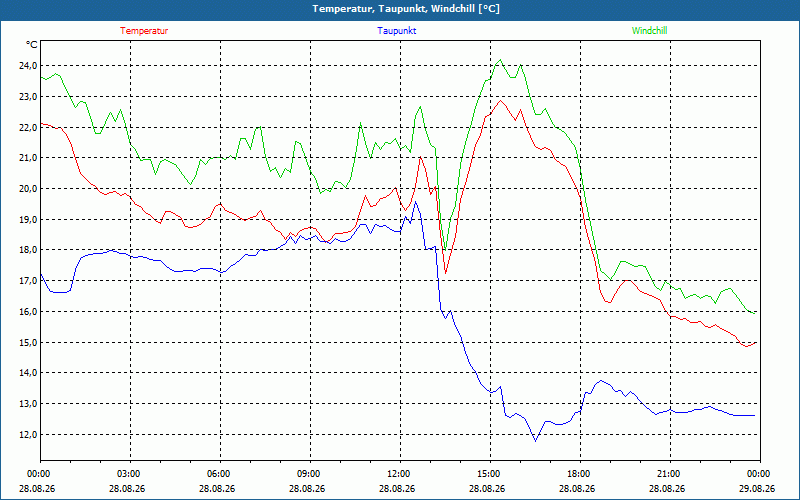Click the '12:00' time label

[398, 474]
